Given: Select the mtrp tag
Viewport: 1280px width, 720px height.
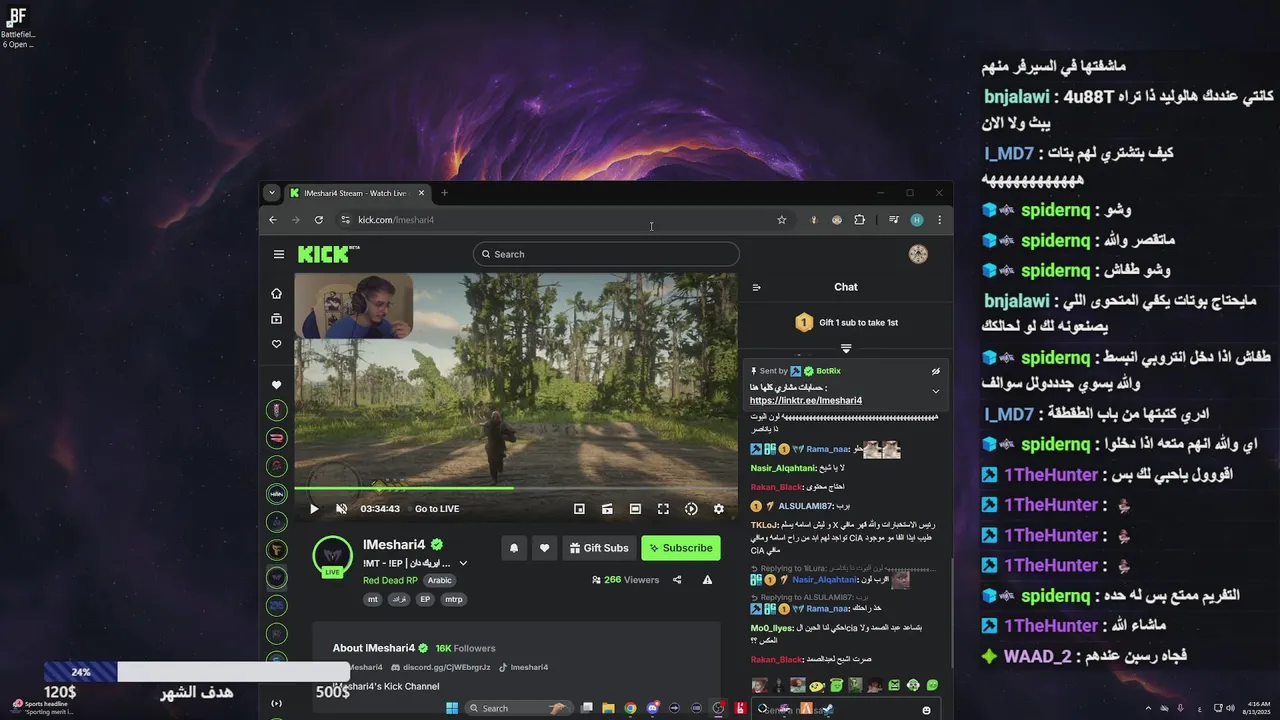Looking at the screenshot, I should tap(453, 599).
